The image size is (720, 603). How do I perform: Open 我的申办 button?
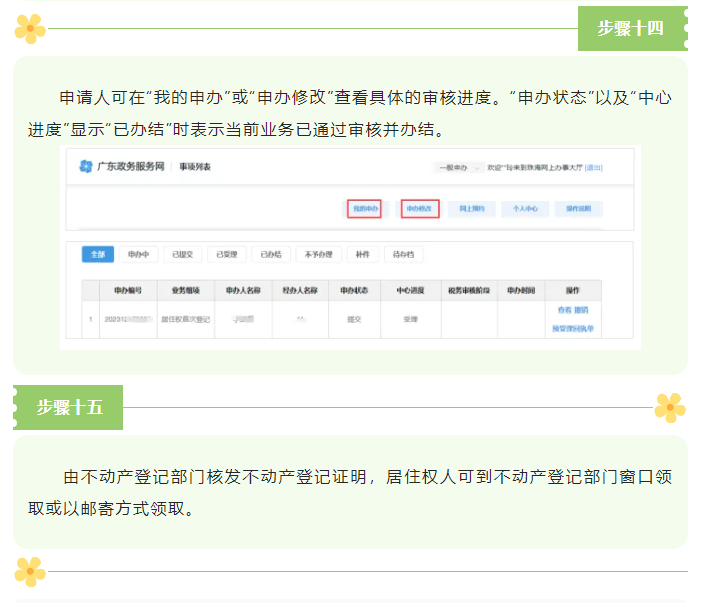pos(365,209)
